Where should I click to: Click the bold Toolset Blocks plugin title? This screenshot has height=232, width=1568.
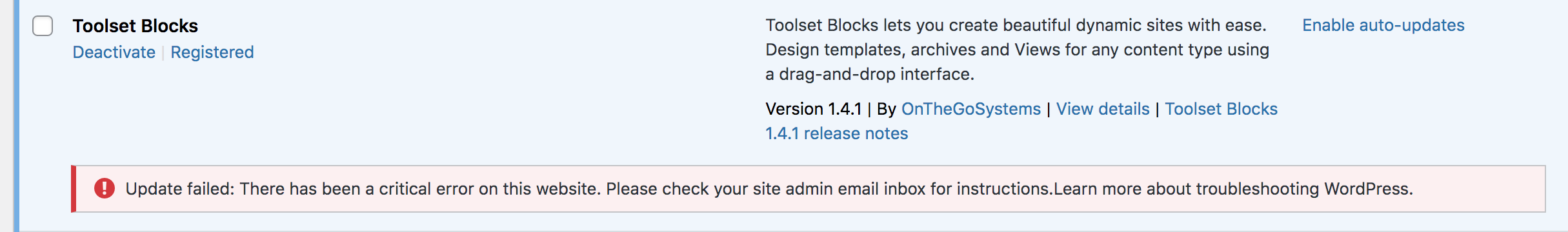135,26
